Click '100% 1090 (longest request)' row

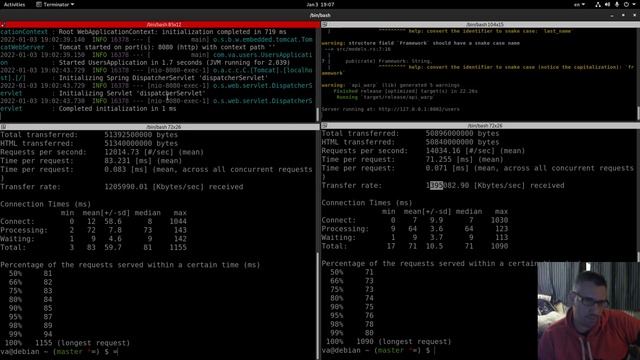389,342
